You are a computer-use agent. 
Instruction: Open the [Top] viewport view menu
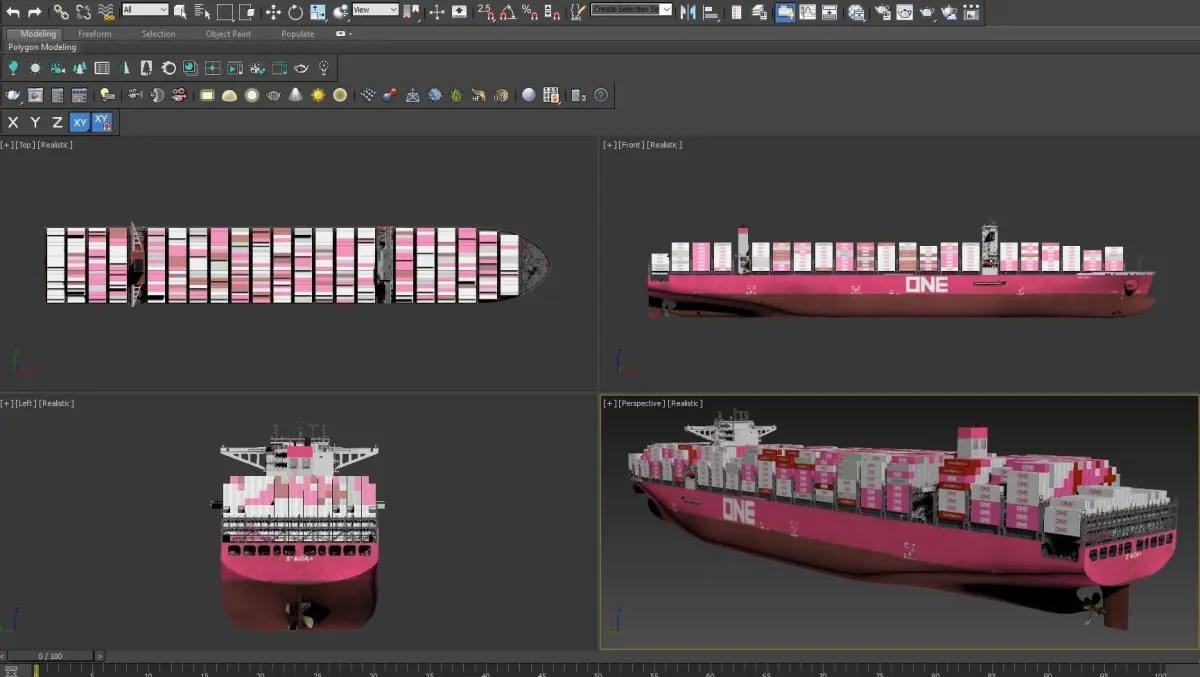pyautogui.click(x=25, y=145)
